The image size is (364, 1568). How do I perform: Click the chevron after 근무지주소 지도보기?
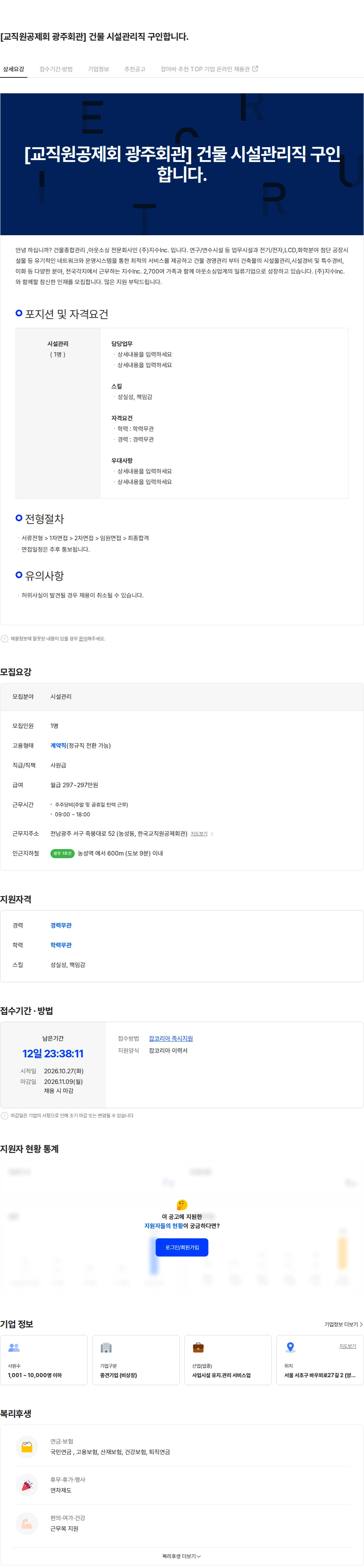(x=212, y=833)
